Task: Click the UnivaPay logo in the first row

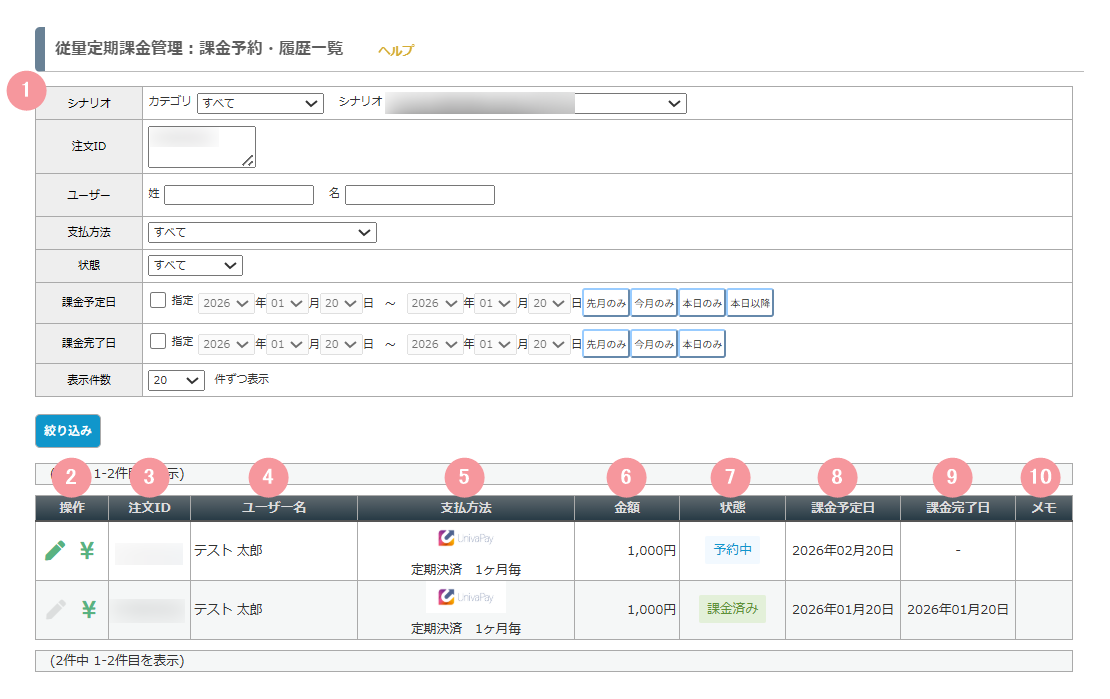Action: coord(465,538)
